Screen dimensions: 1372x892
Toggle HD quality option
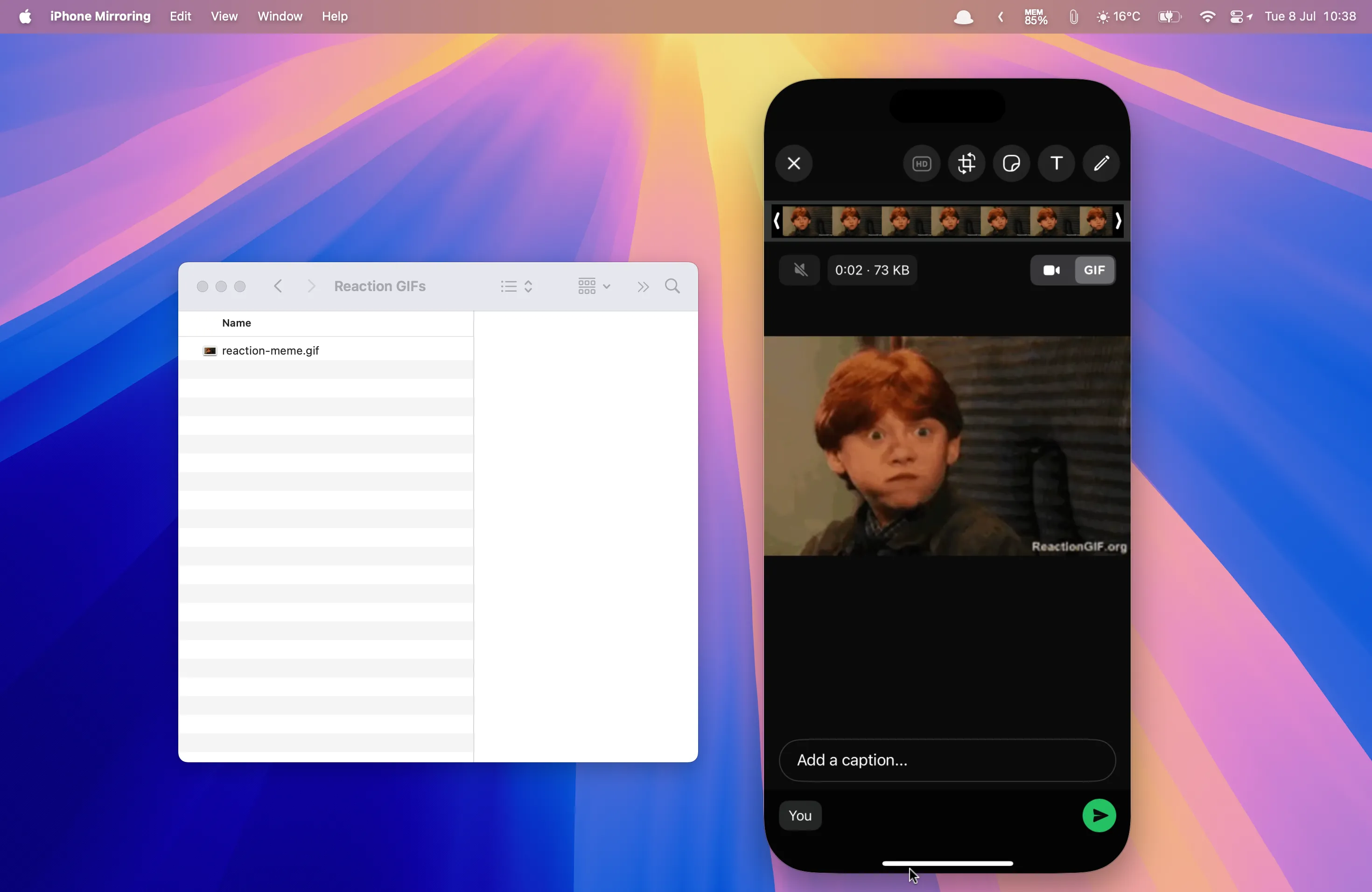tap(921, 164)
